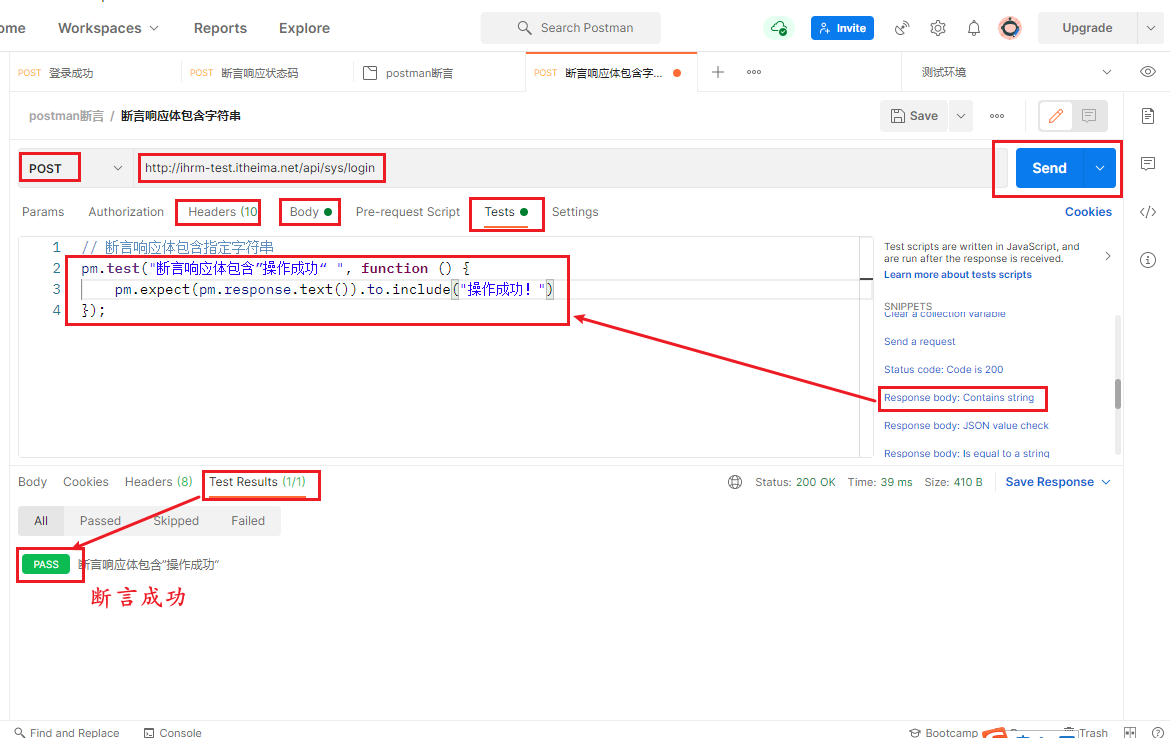Show the Test Results (1/1) tab
1170x738 pixels.
pyautogui.click(x=257, y=482)
